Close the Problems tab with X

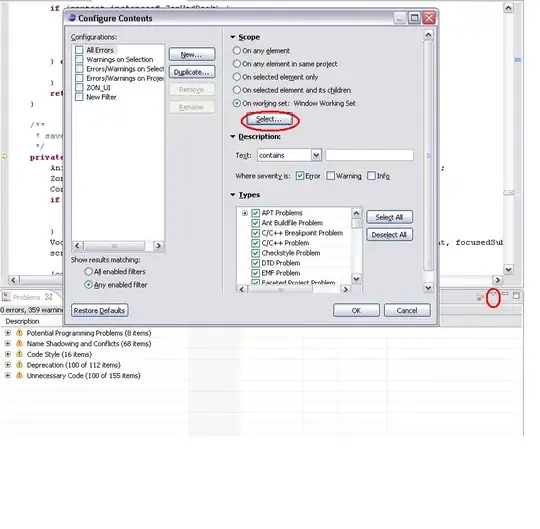[x=49, y=297]
